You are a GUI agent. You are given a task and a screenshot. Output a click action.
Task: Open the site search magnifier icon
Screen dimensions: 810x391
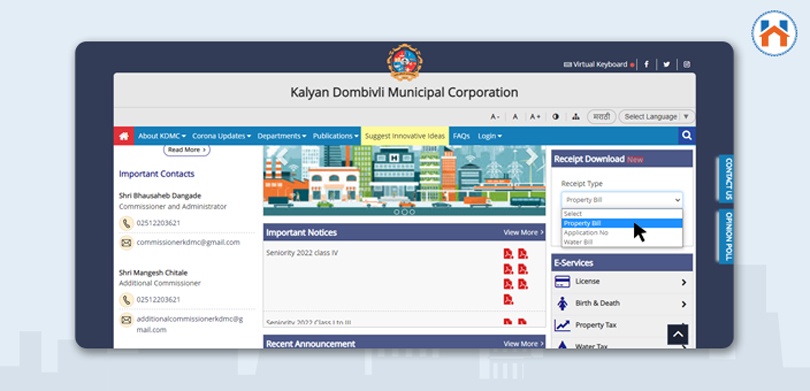(x=687, y=136)
